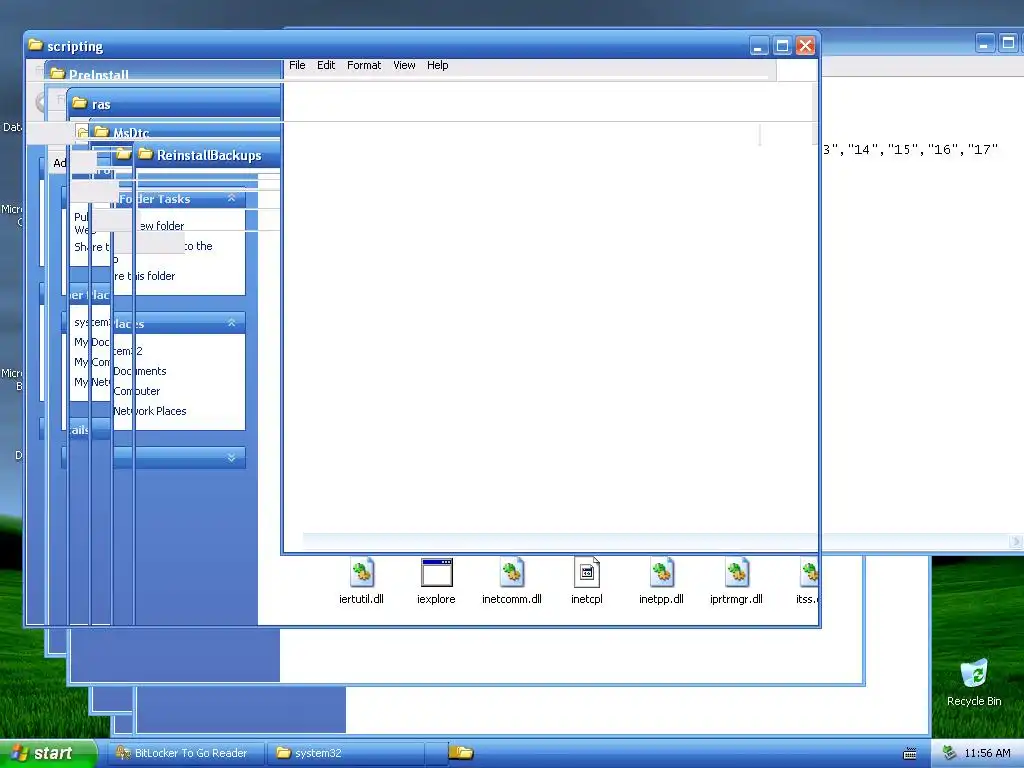Maximize the scripting window
This screenshot has width=1024, height=768.
coord(782,46)
